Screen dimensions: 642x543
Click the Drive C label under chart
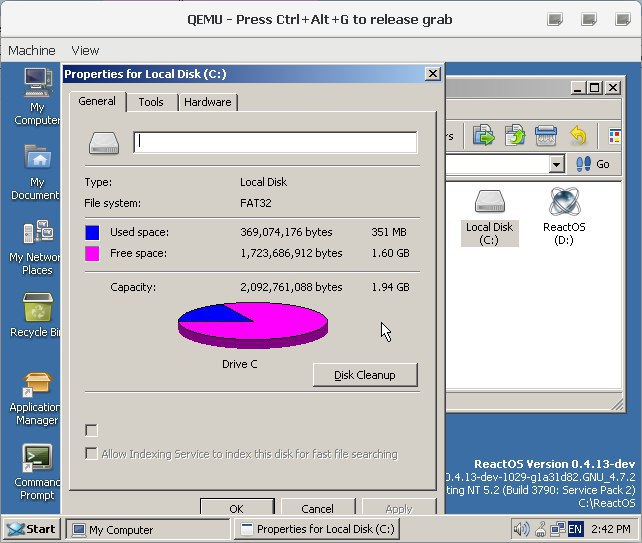(240, 364)
